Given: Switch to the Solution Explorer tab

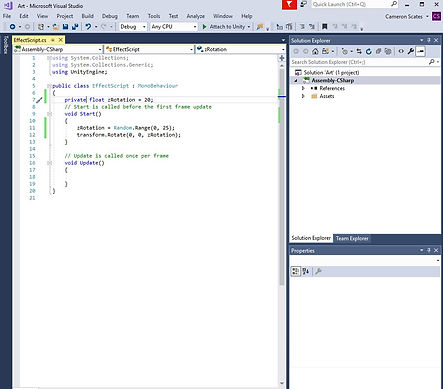Looking at the screenshot, I should click(311, 238).
